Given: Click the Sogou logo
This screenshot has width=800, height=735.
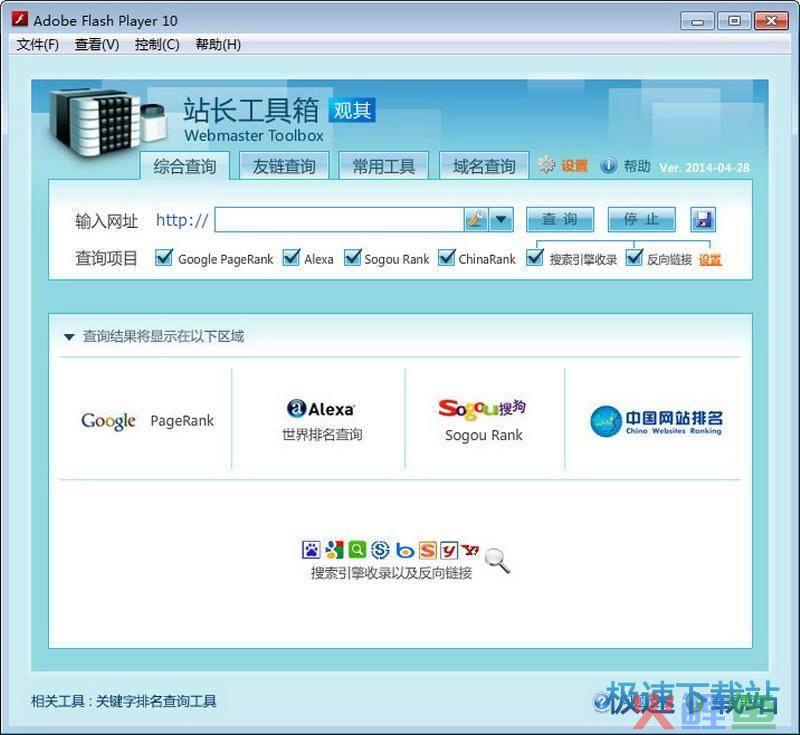Looking at the screenshot, I should pyautogui.click(x=482, y=409).
